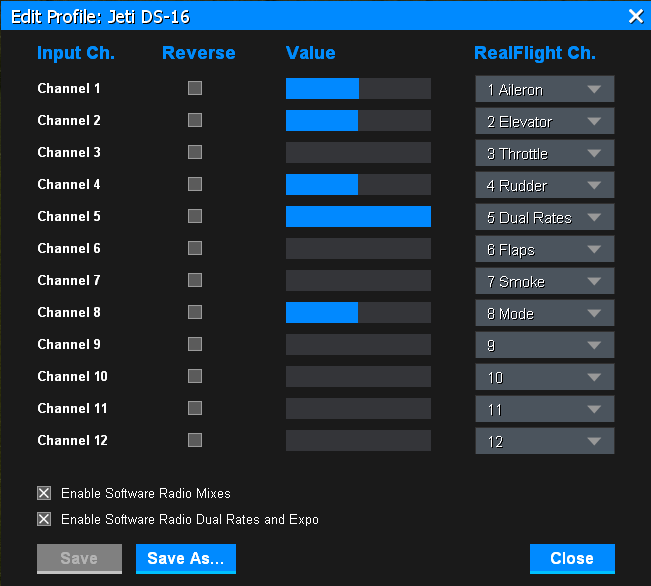Toggle Reverse checkbox for Channel 3
651x586 pixels.
(x=195, y=152)
